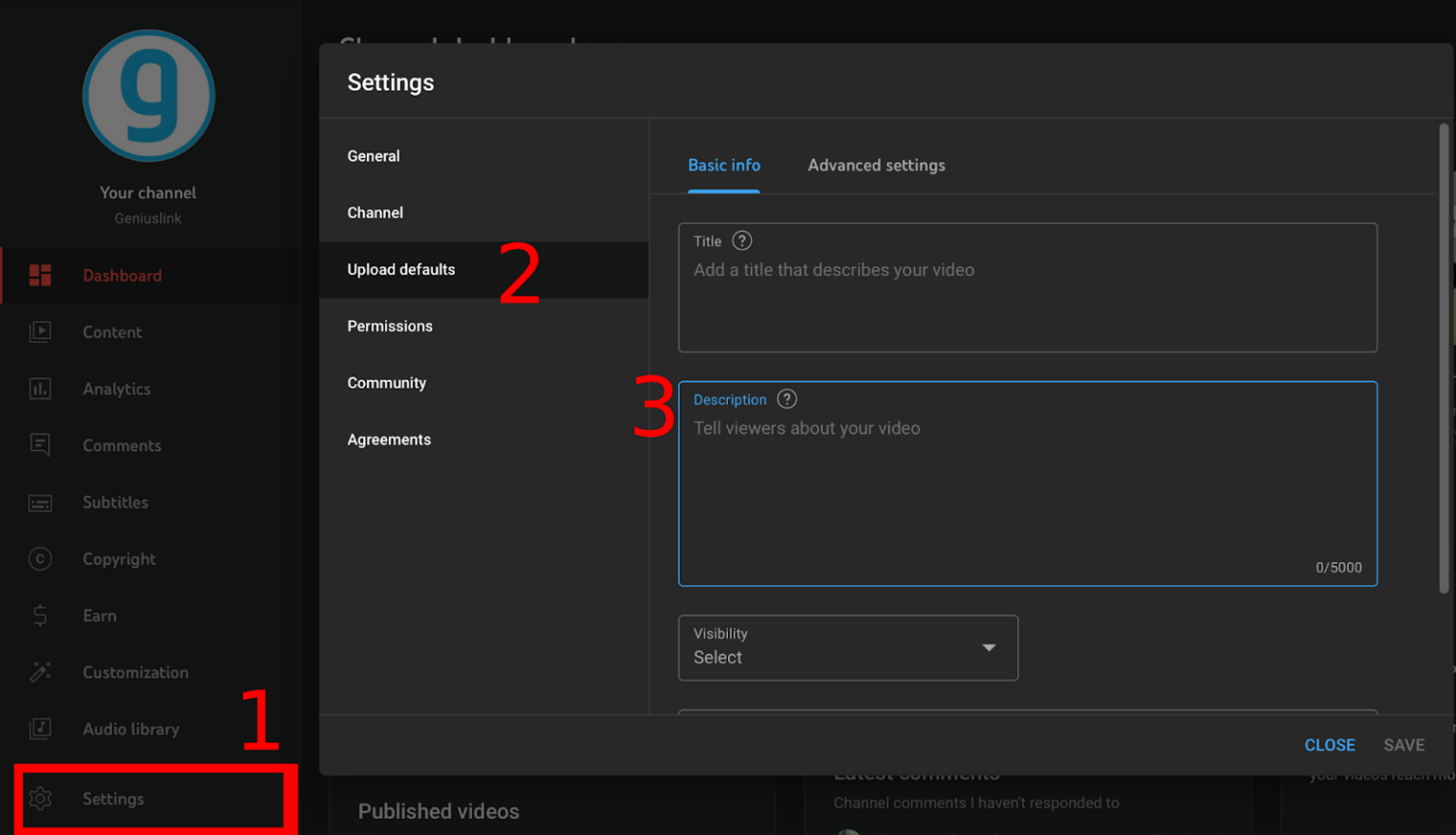Open the Copyright icon in sidebar
The image size is (1456, 835).
tap(40, 559)
